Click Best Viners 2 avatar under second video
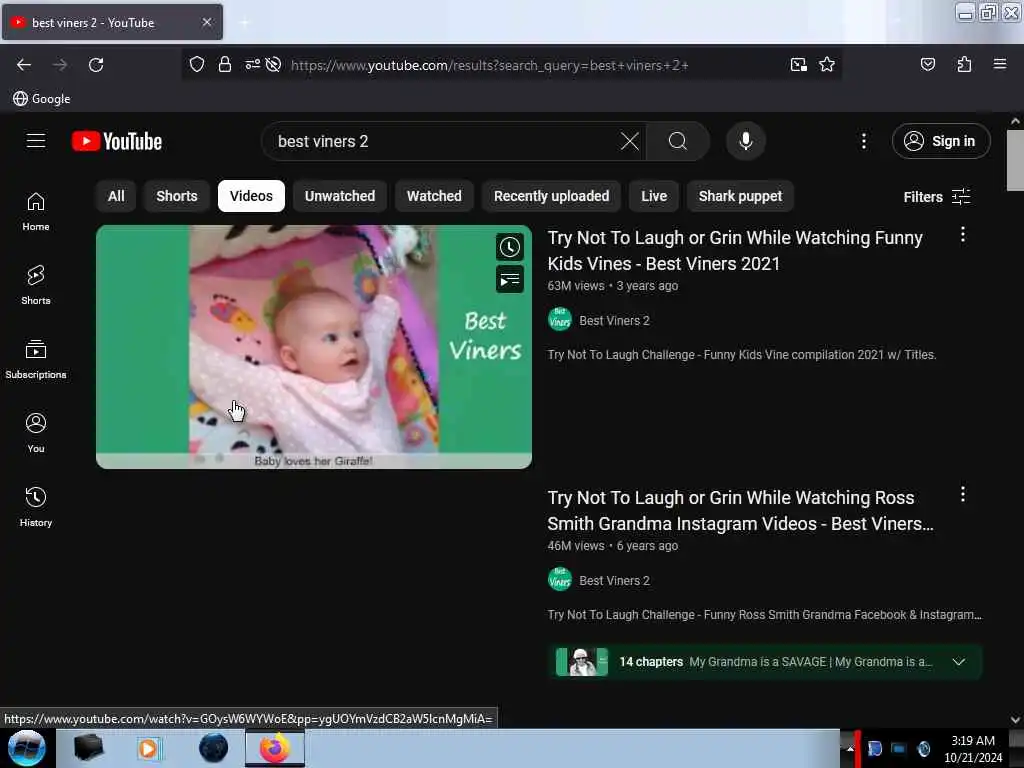Image resolution: width=1024 pixels, height=768 pixels. [x=560, y=579]
